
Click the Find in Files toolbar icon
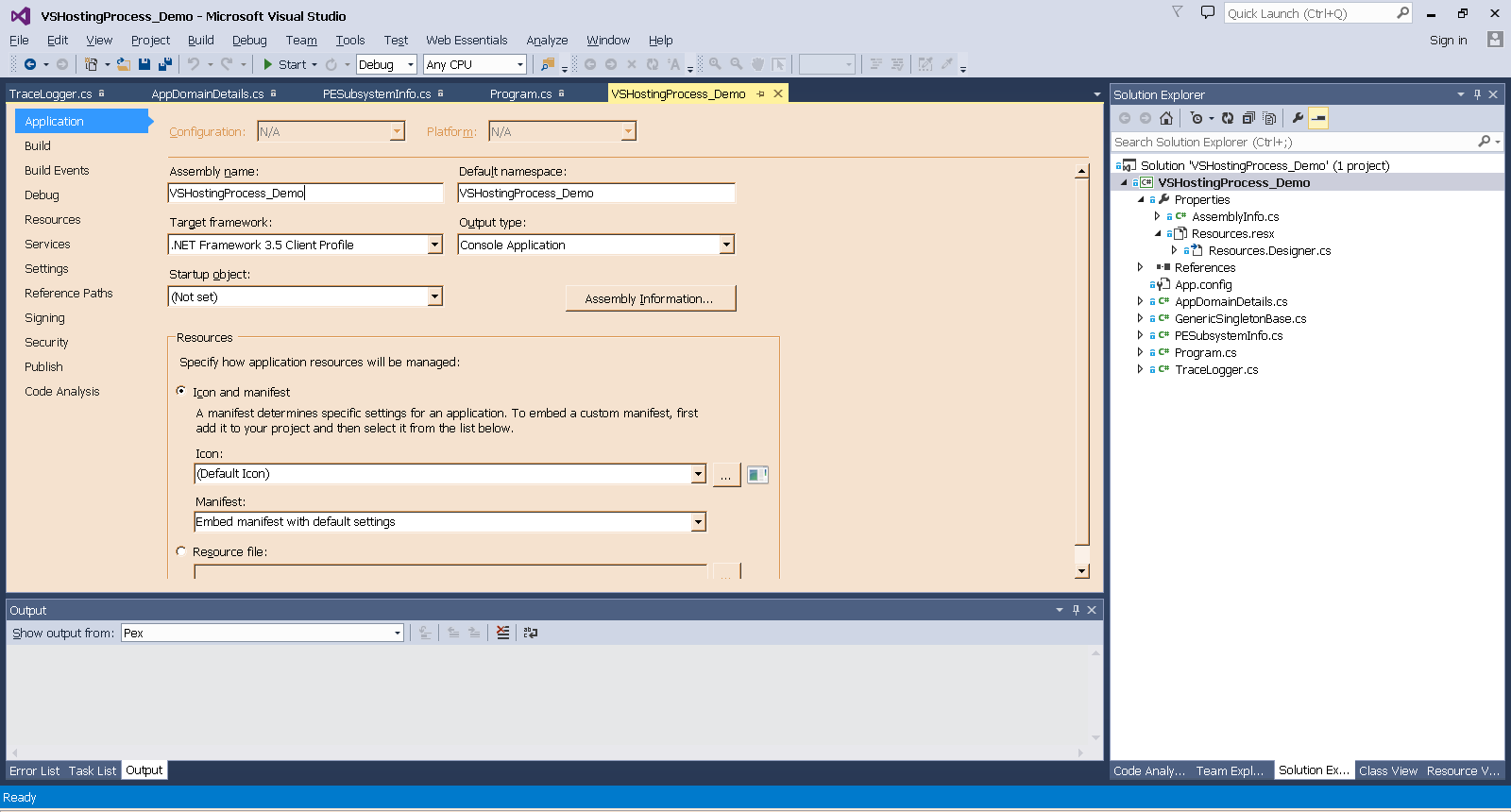548,64
